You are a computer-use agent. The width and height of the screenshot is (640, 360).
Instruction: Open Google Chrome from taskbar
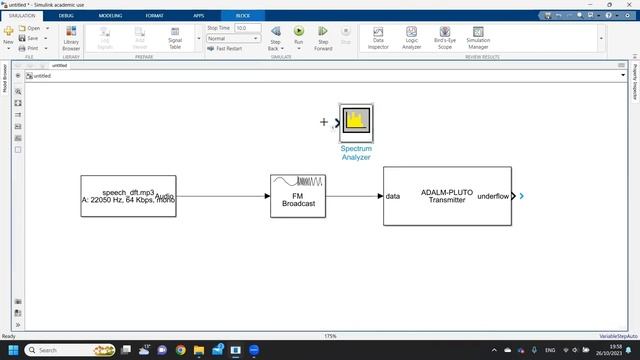[x=180, y=350]
